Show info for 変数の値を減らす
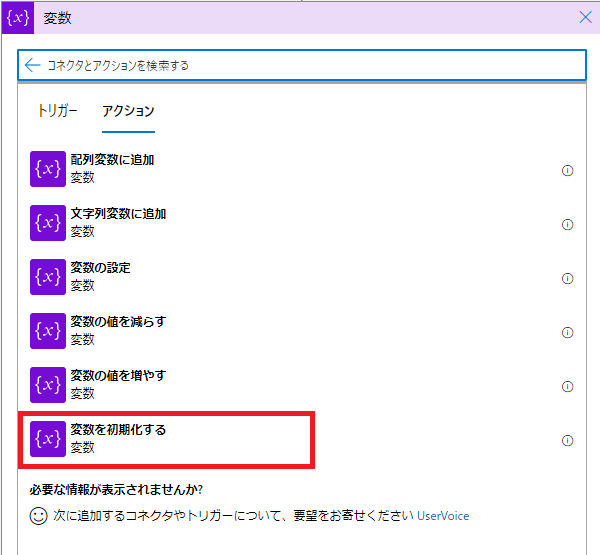 567,332
